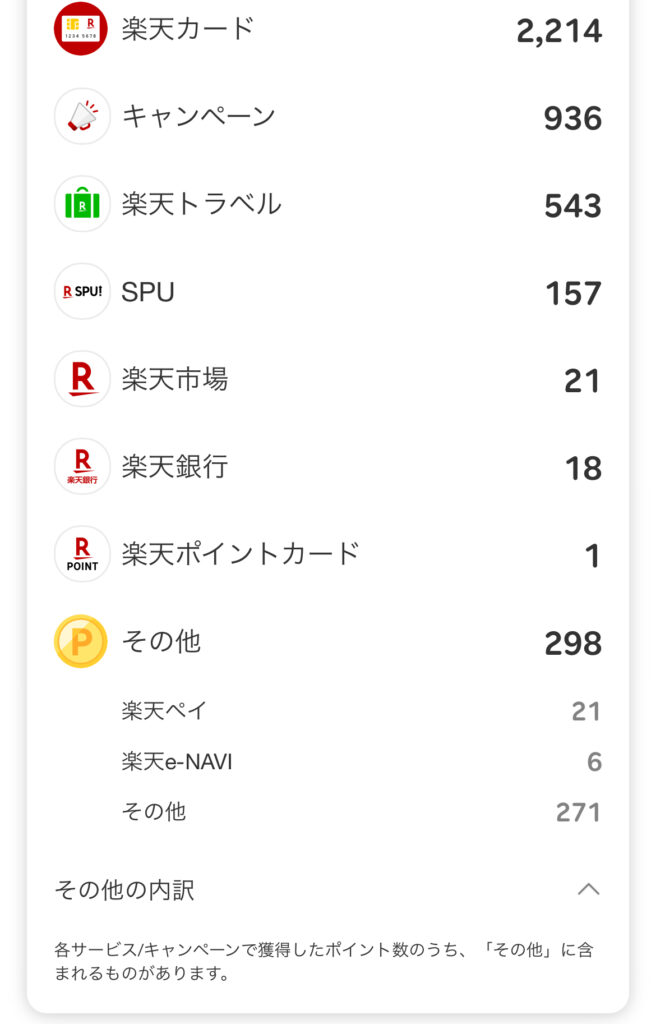Open the 楽天市場 row showing 21 points
The height and width of the screenshot is (1024, 656).
[x=328, y=379]
